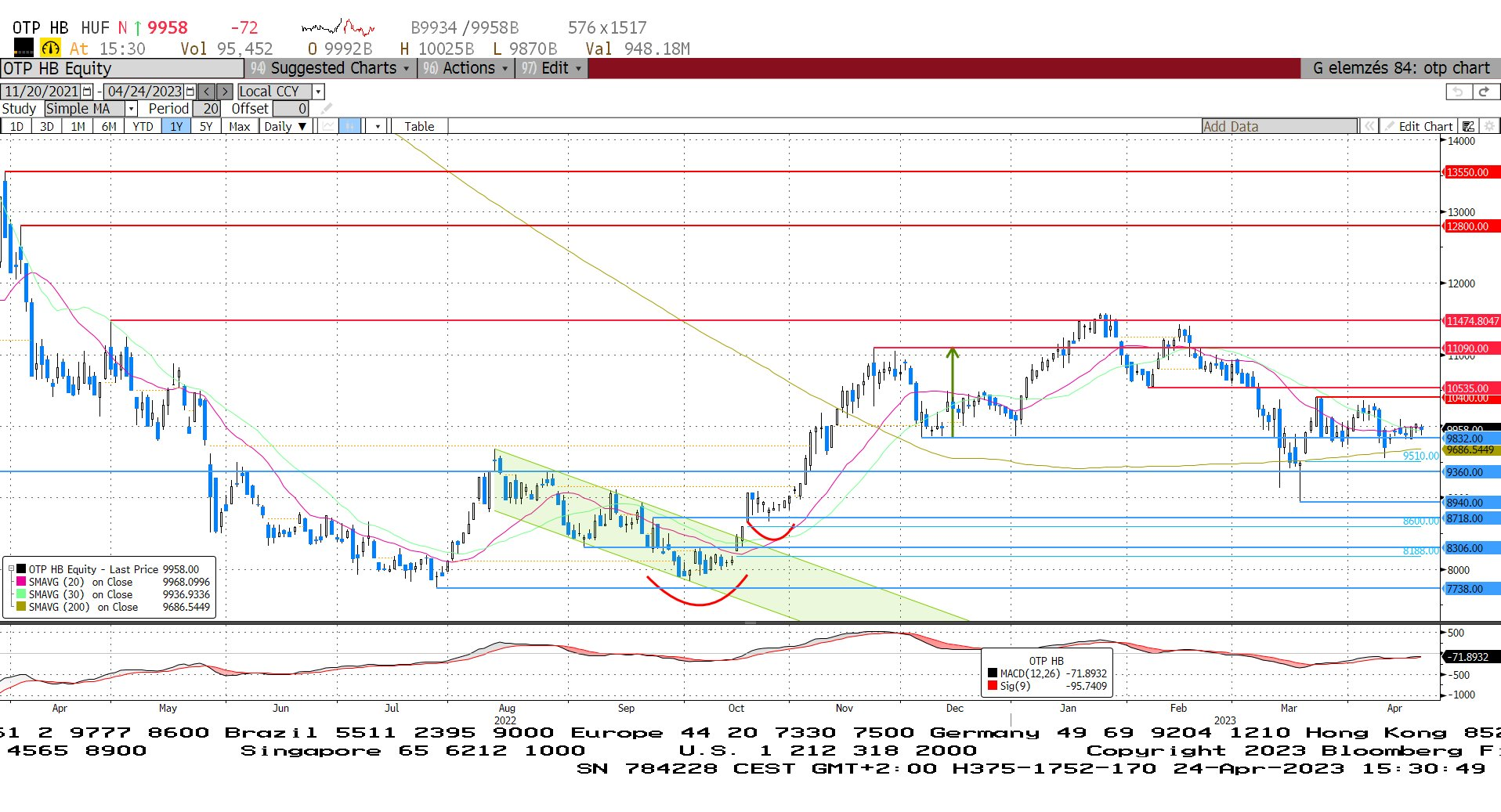
Task: Click the 11090.00 red price label
Action: [1470, 348]
